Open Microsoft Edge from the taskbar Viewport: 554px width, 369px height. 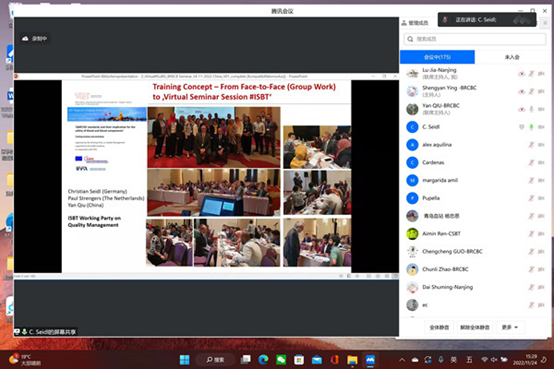(x=263, y=360)
